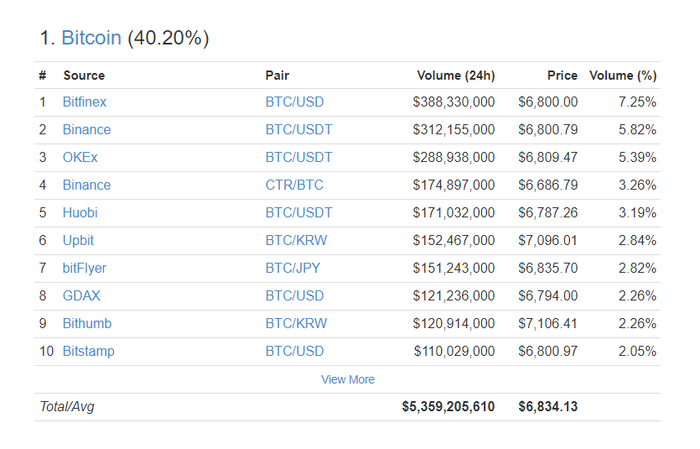The height and width of the screenshot is (449, 700).
Task: Open Binance link in row 2
Action: point(87,129)
